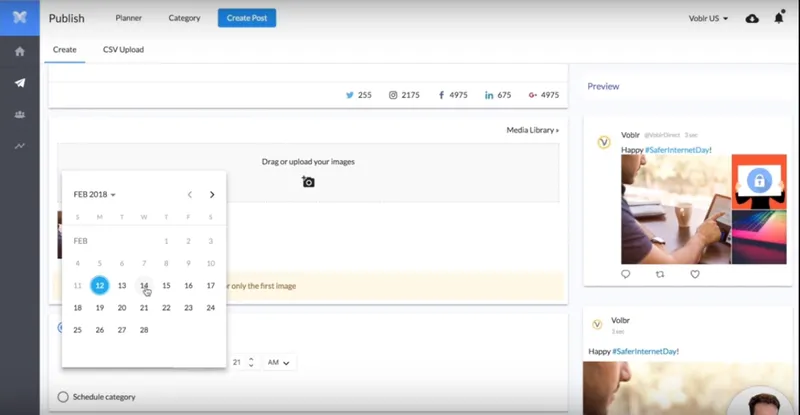Click the Publish header title
Screen dimensions: 800x415
[x=66, y=18]
